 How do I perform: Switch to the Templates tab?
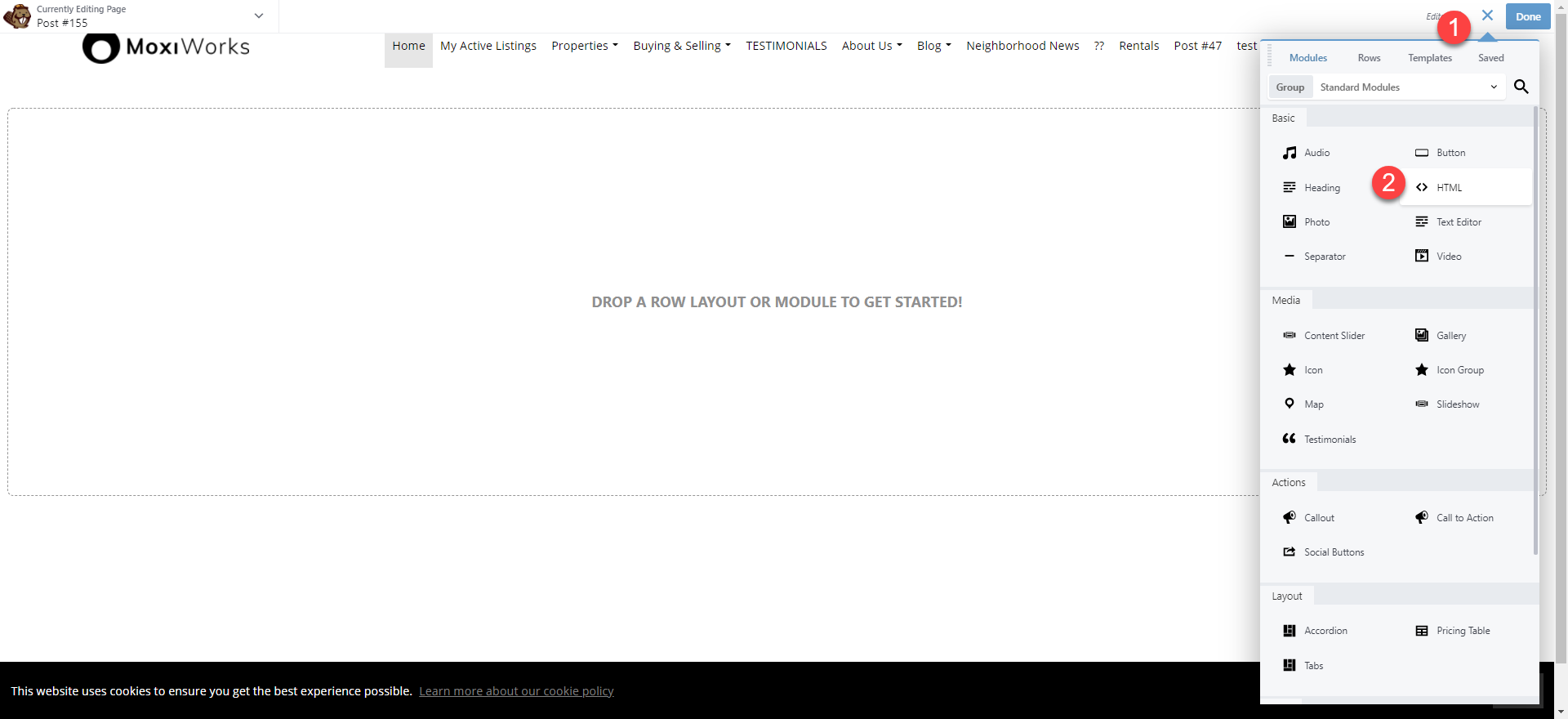click(x=1429, y=58)
